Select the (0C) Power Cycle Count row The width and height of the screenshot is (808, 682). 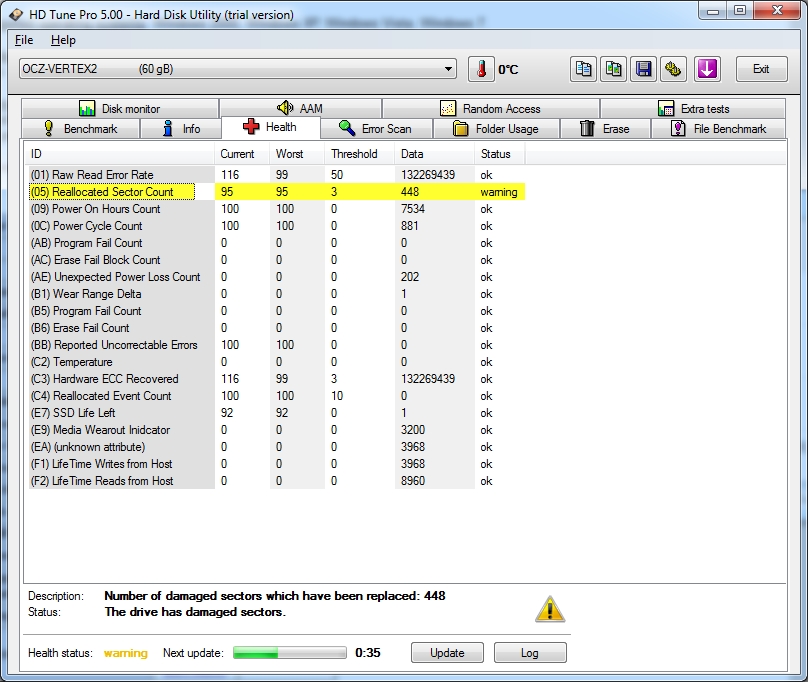(277, 226)
